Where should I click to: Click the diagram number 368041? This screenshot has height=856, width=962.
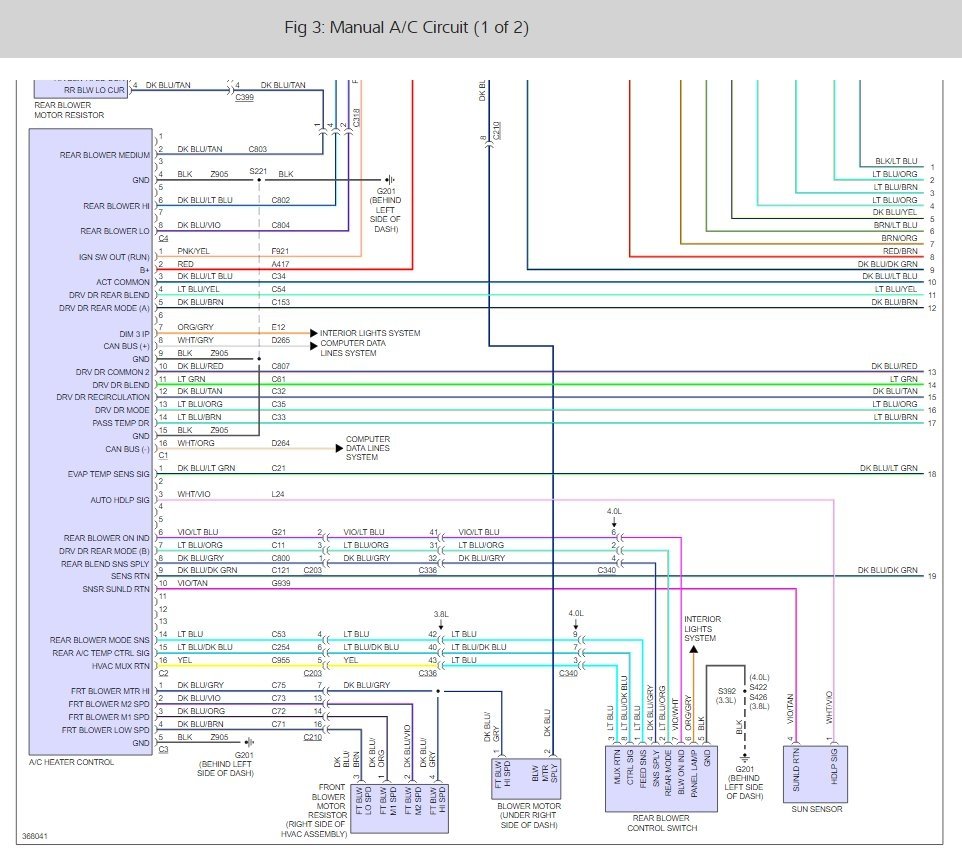[34, 836]
